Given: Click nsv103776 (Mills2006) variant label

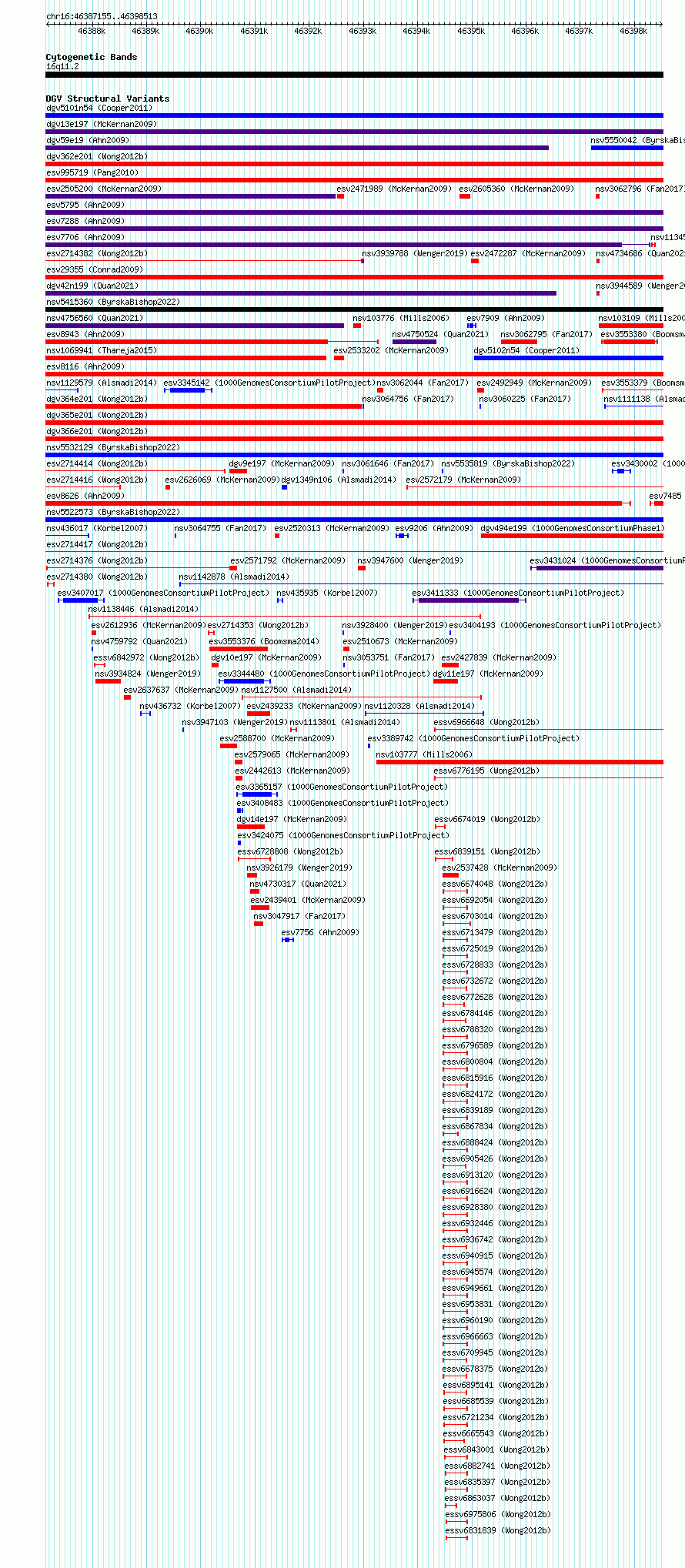Looking at the screenshot, I should tap(401, 318).
